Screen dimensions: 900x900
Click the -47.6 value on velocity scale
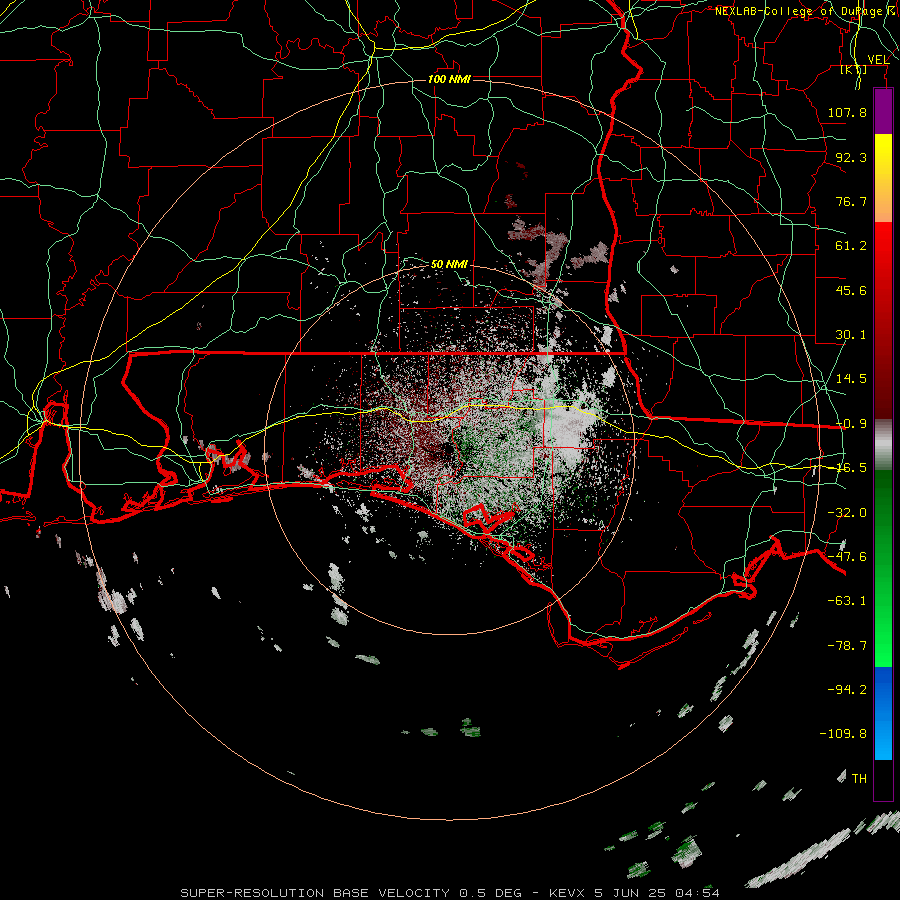847,557
